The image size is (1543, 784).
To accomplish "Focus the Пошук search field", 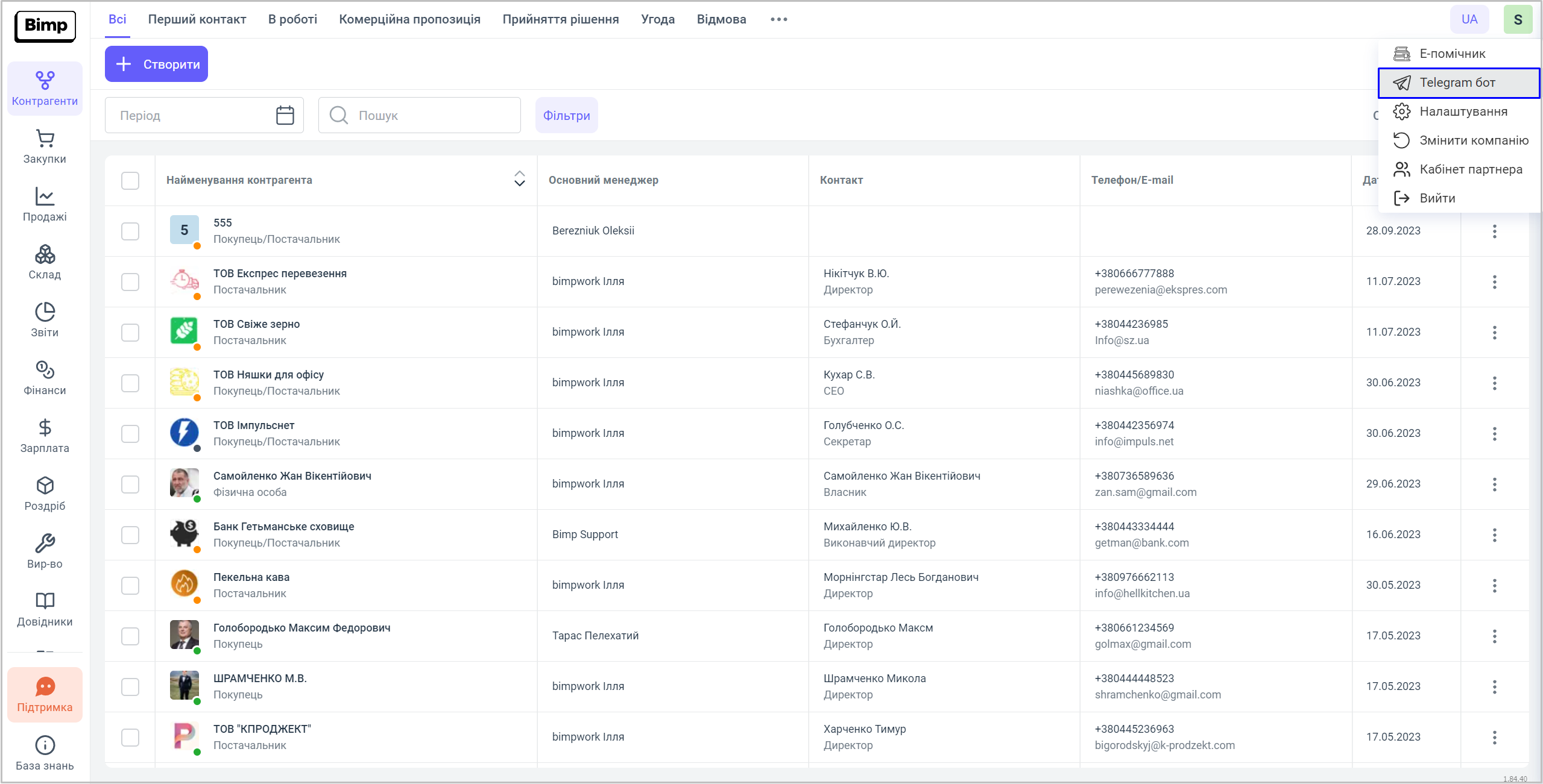I will tap(428, 115).
